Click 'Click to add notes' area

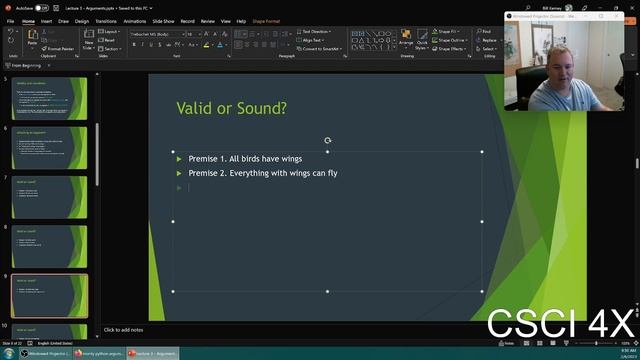[x=123, y=330]
